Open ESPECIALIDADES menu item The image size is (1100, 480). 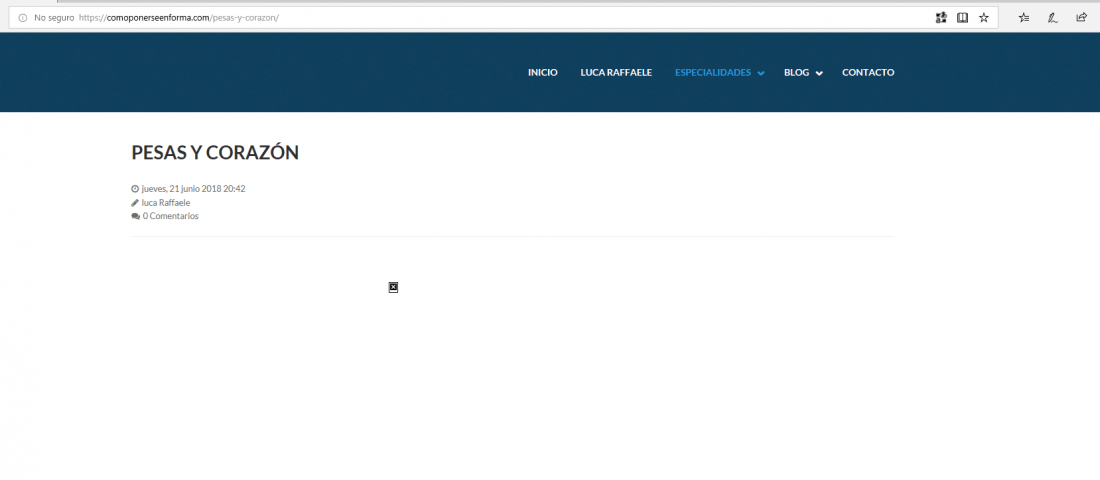click(x=713, y=72)
